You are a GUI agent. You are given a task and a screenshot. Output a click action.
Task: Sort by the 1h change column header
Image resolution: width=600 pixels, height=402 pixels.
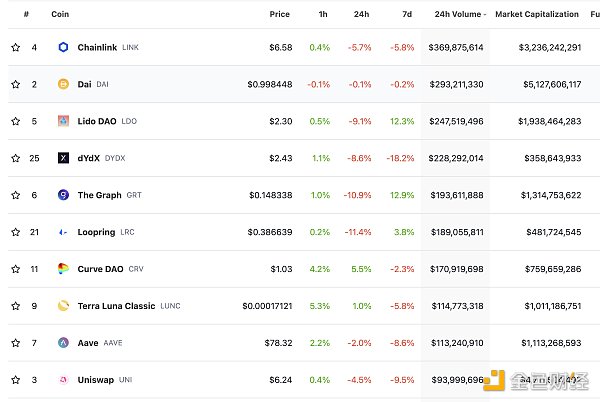pos(320,14)
